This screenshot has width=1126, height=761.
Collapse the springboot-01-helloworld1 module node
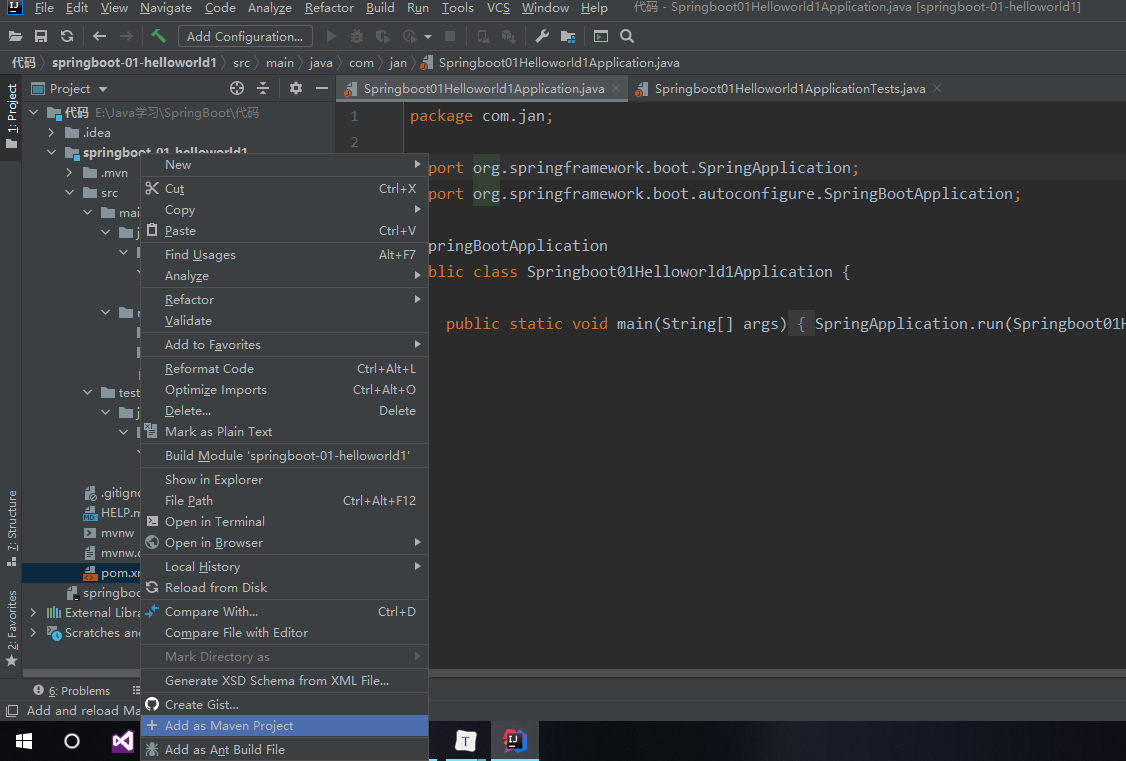(51, 152)
